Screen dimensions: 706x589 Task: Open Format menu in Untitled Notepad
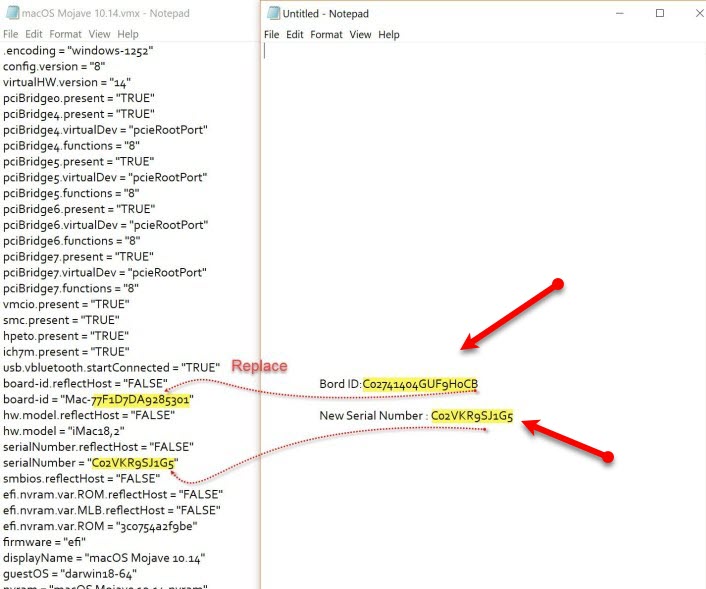(x=326, y=35)
